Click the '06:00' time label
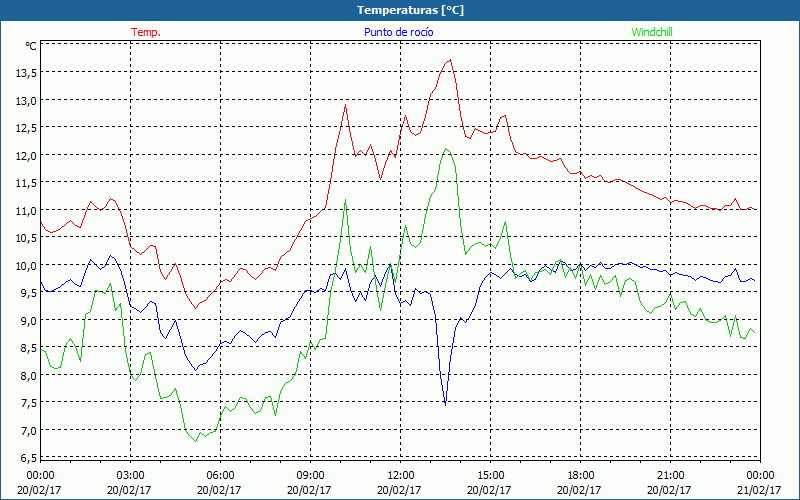Screen dimensions: 800x500 [220, 476]
